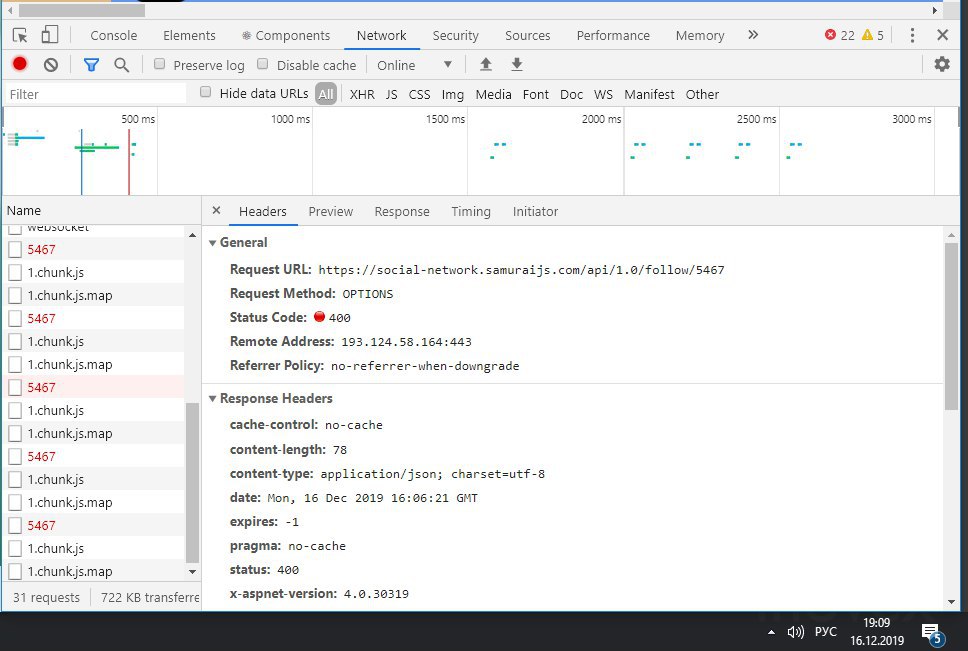
Task: Filter requests by Media
Action: [493, 94]
